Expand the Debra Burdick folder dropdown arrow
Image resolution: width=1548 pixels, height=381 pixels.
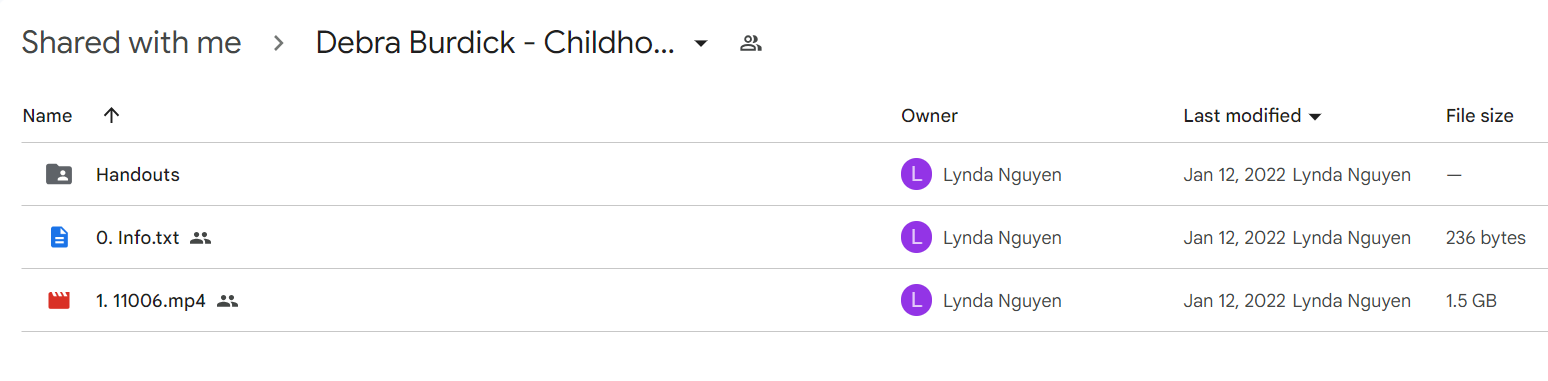(701, 43)
